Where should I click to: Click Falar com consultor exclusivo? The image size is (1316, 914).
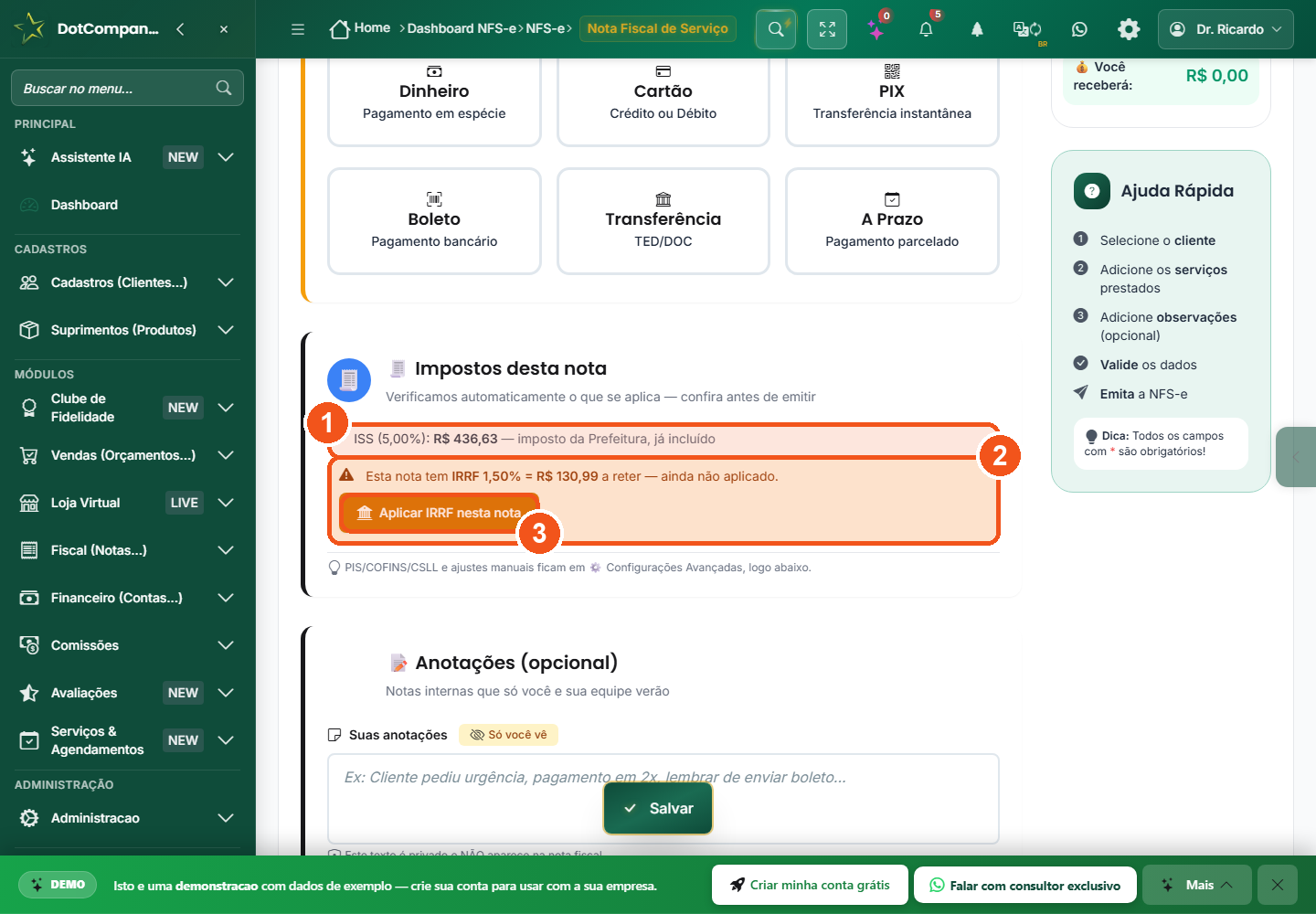point(1025,885)
